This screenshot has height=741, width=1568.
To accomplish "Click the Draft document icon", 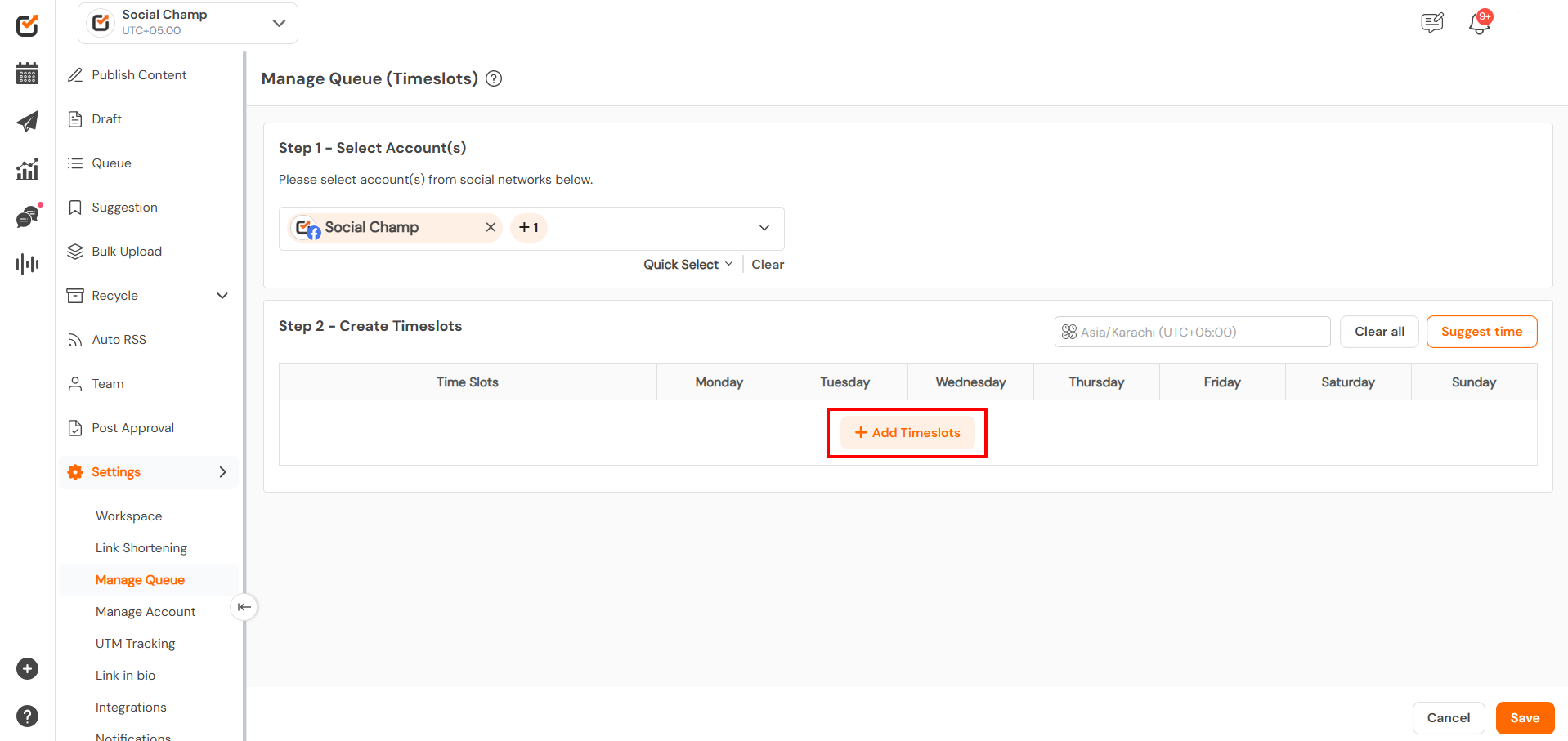I will click(x=75, y=119).
